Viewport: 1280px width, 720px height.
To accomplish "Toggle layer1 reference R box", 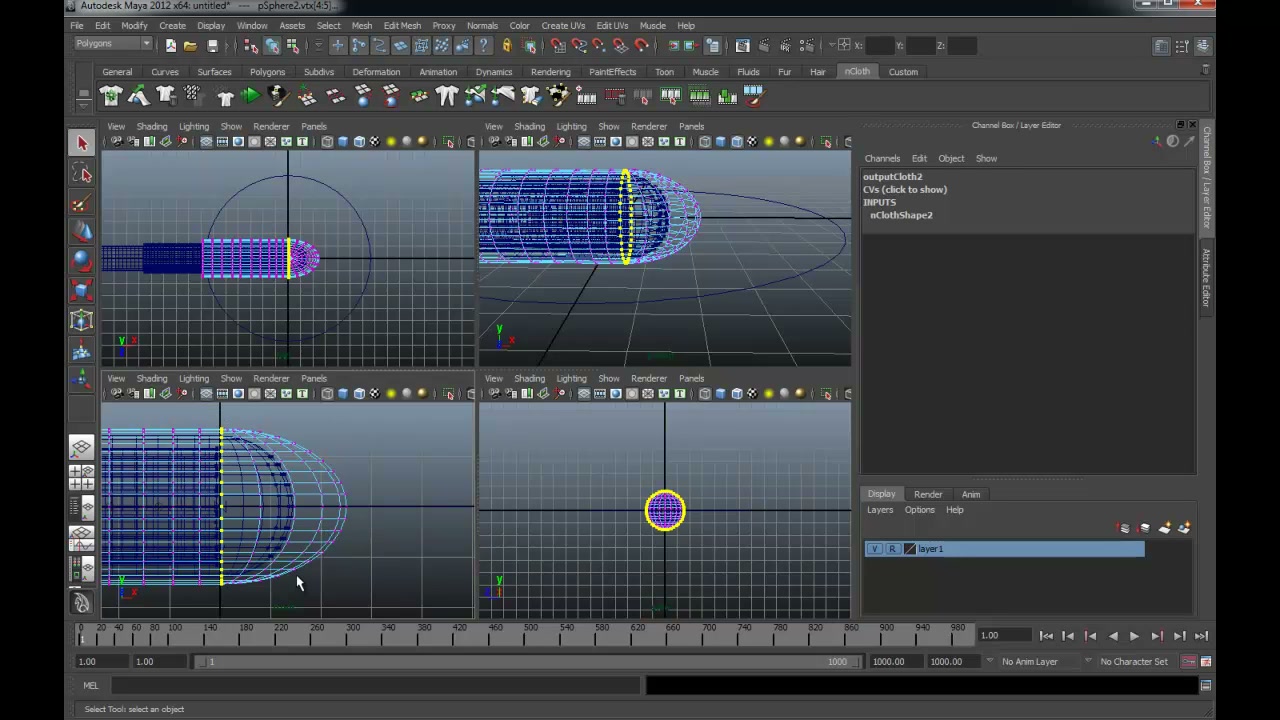I will click(892, 549).
